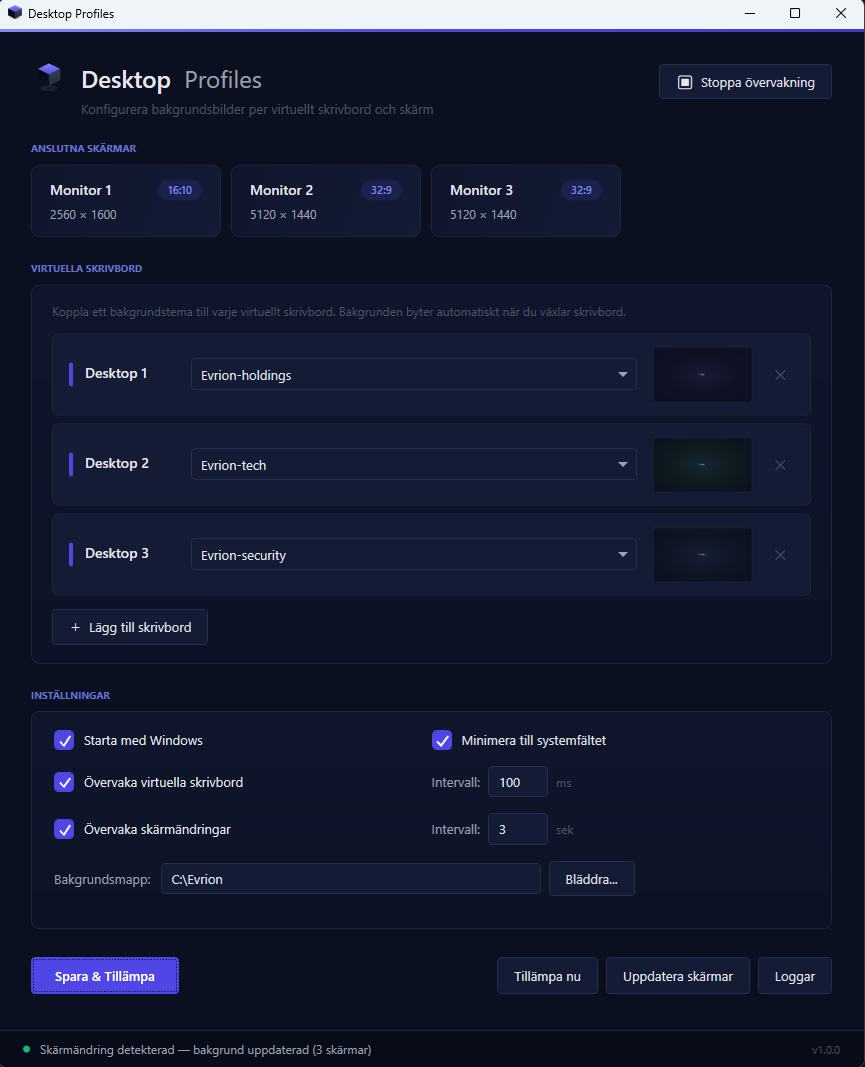Toggle Övervaka virtuella skrivbord checkbox

(64, 782)
